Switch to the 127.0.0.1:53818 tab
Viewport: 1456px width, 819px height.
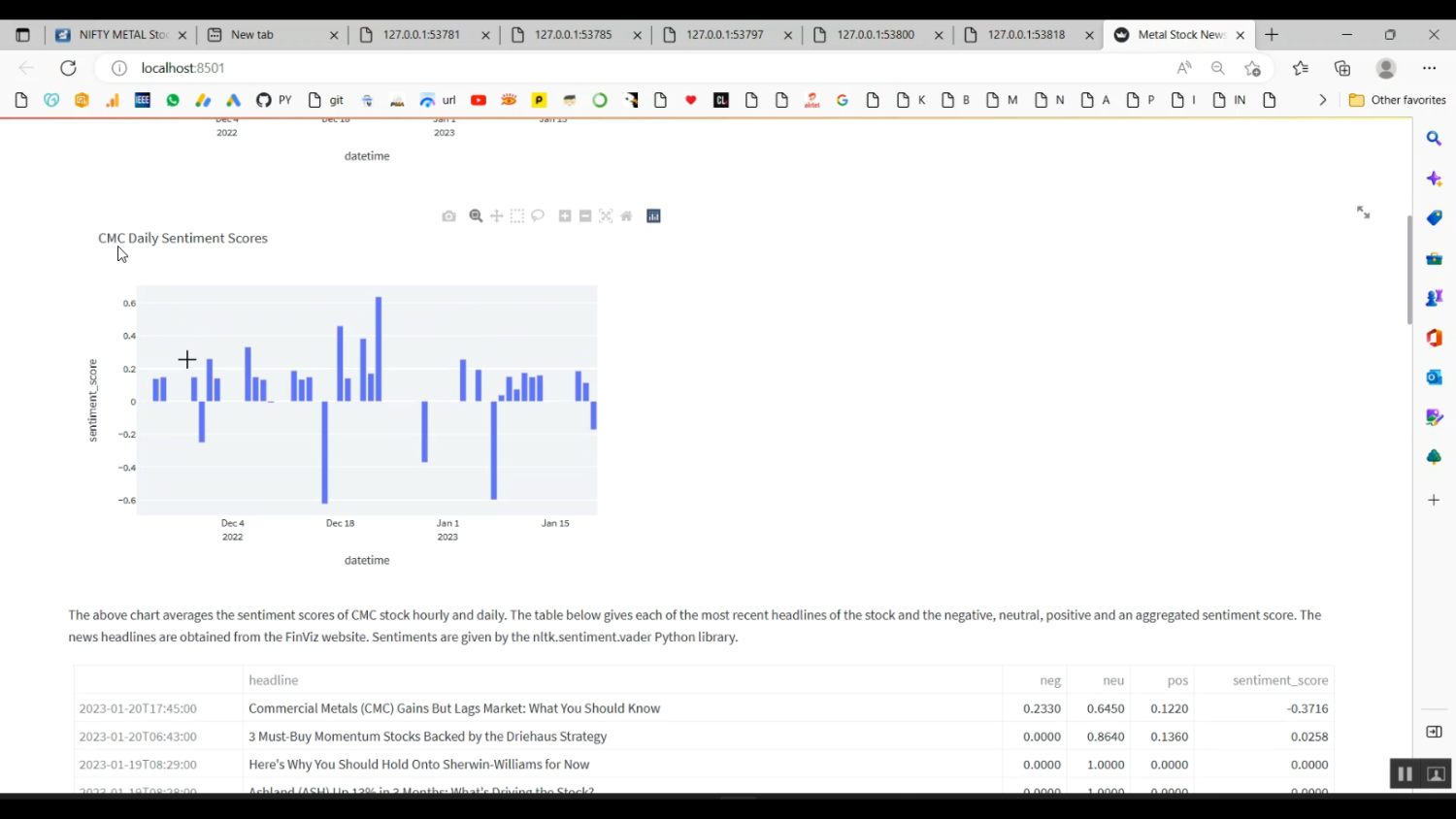(1030, 35)
